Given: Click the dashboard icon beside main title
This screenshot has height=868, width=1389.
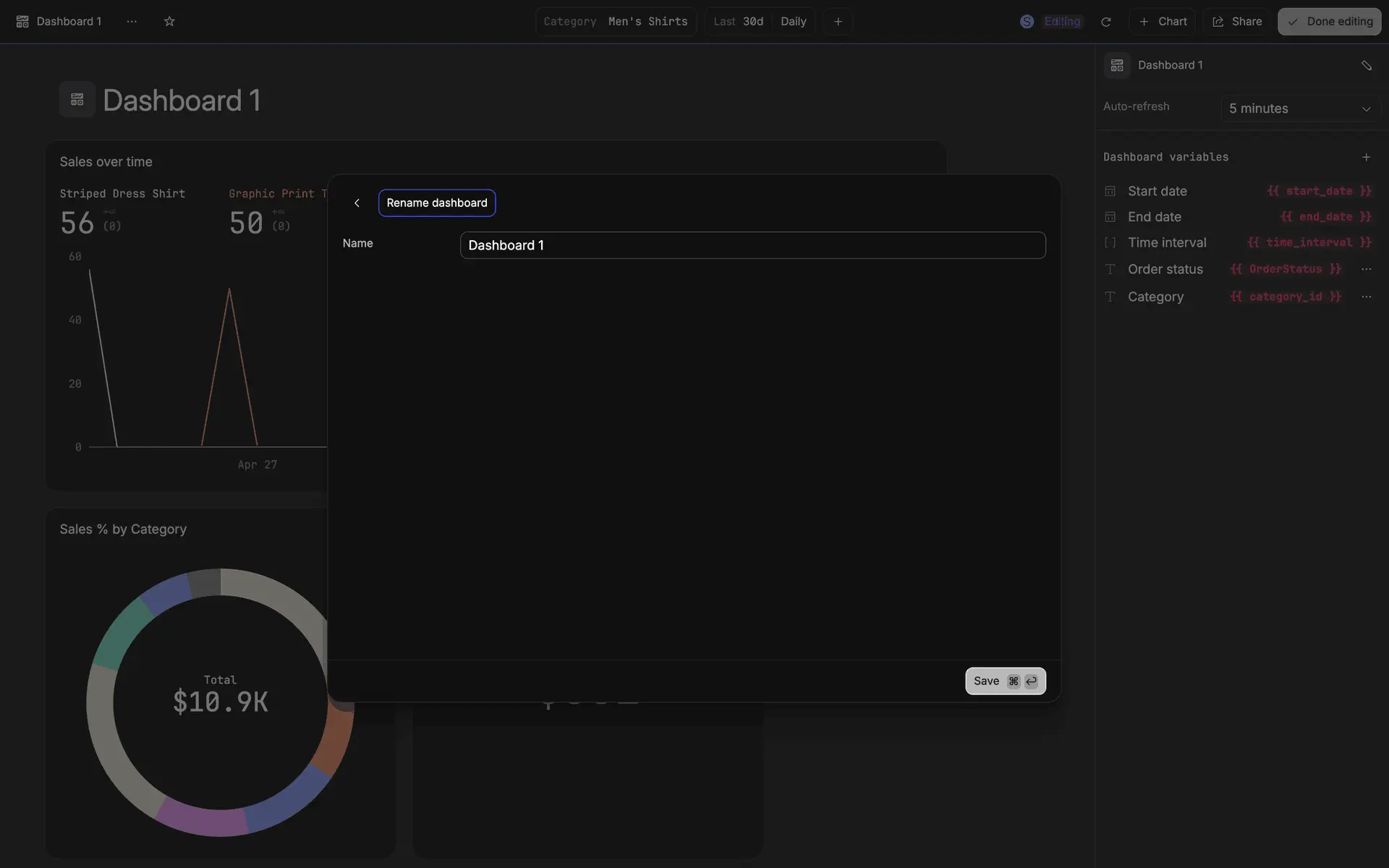Looking at the screenshot, I should tap(77, 100).
